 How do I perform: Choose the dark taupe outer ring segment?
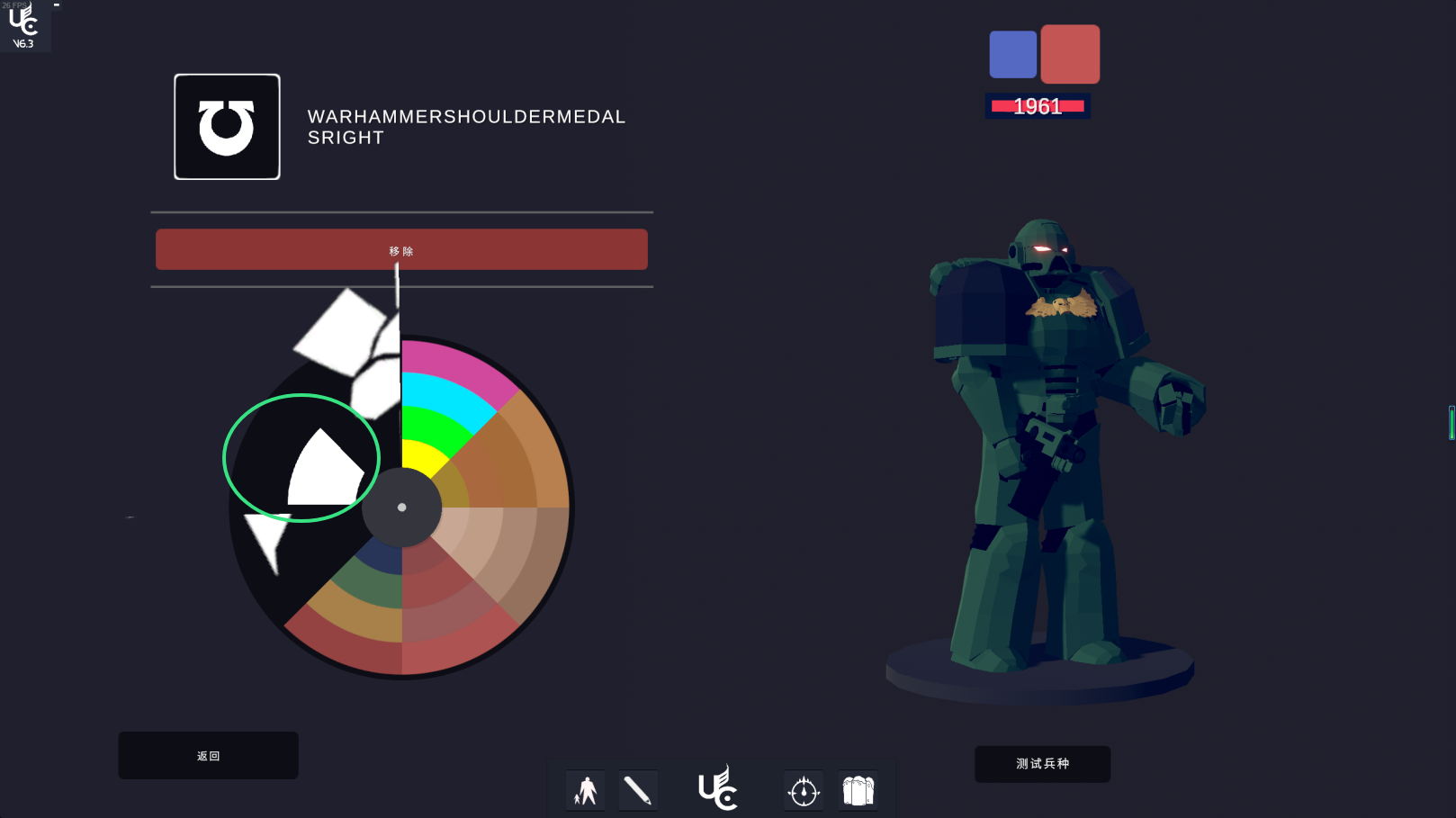(540, 562)
